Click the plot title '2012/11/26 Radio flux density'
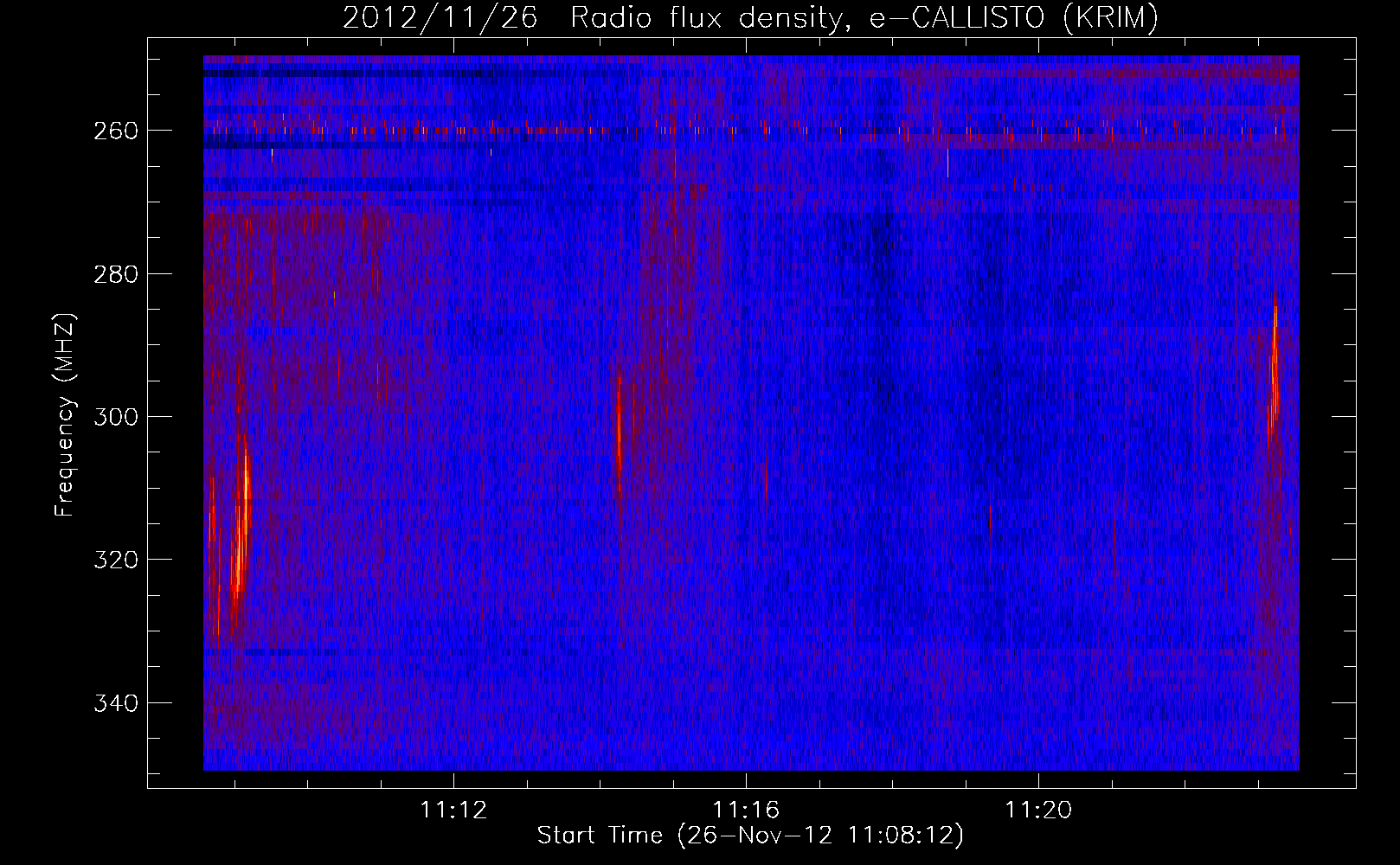 (x=750, y=17)
